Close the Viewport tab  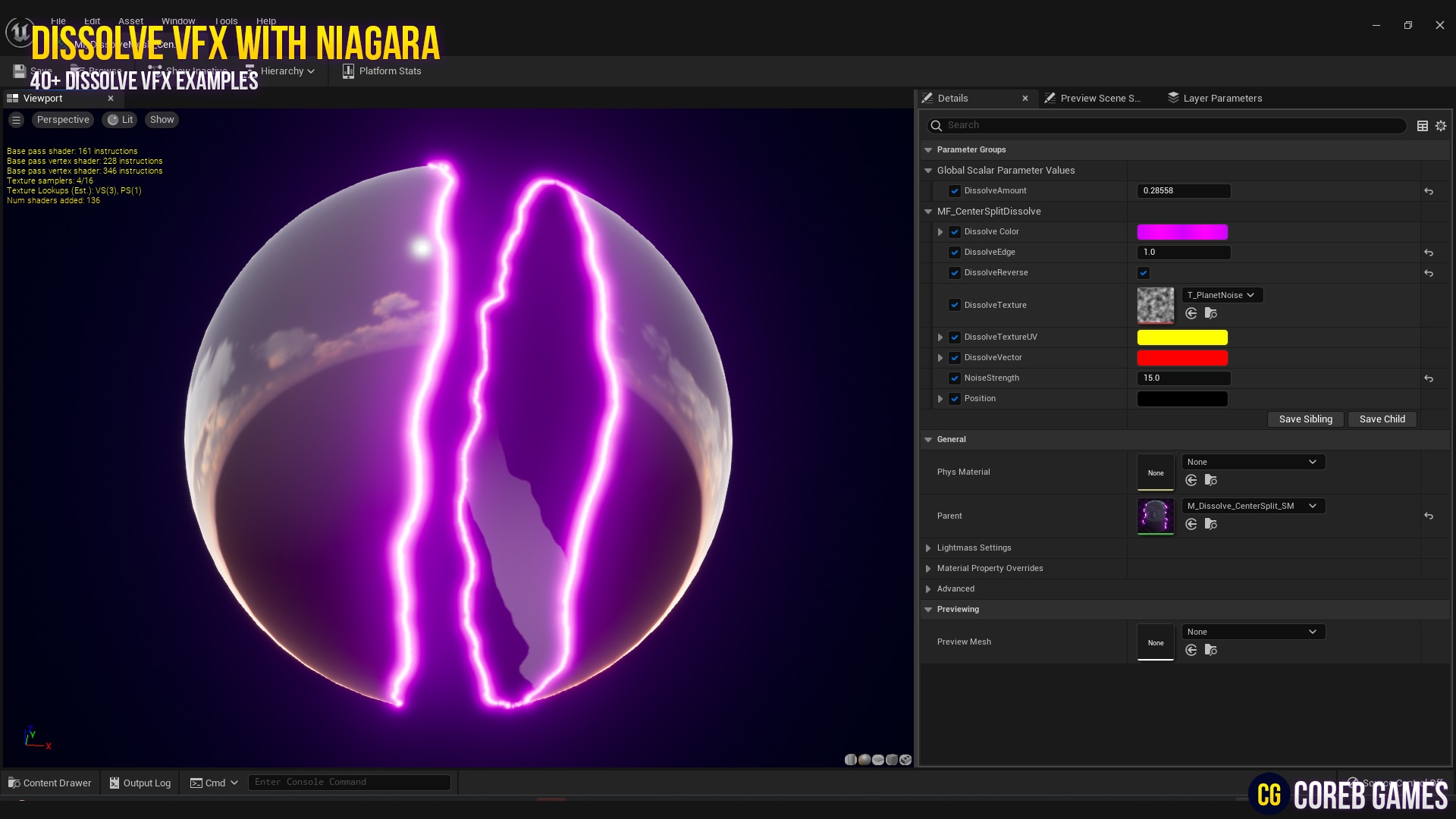pyautogui.click(x=111, y=99)
